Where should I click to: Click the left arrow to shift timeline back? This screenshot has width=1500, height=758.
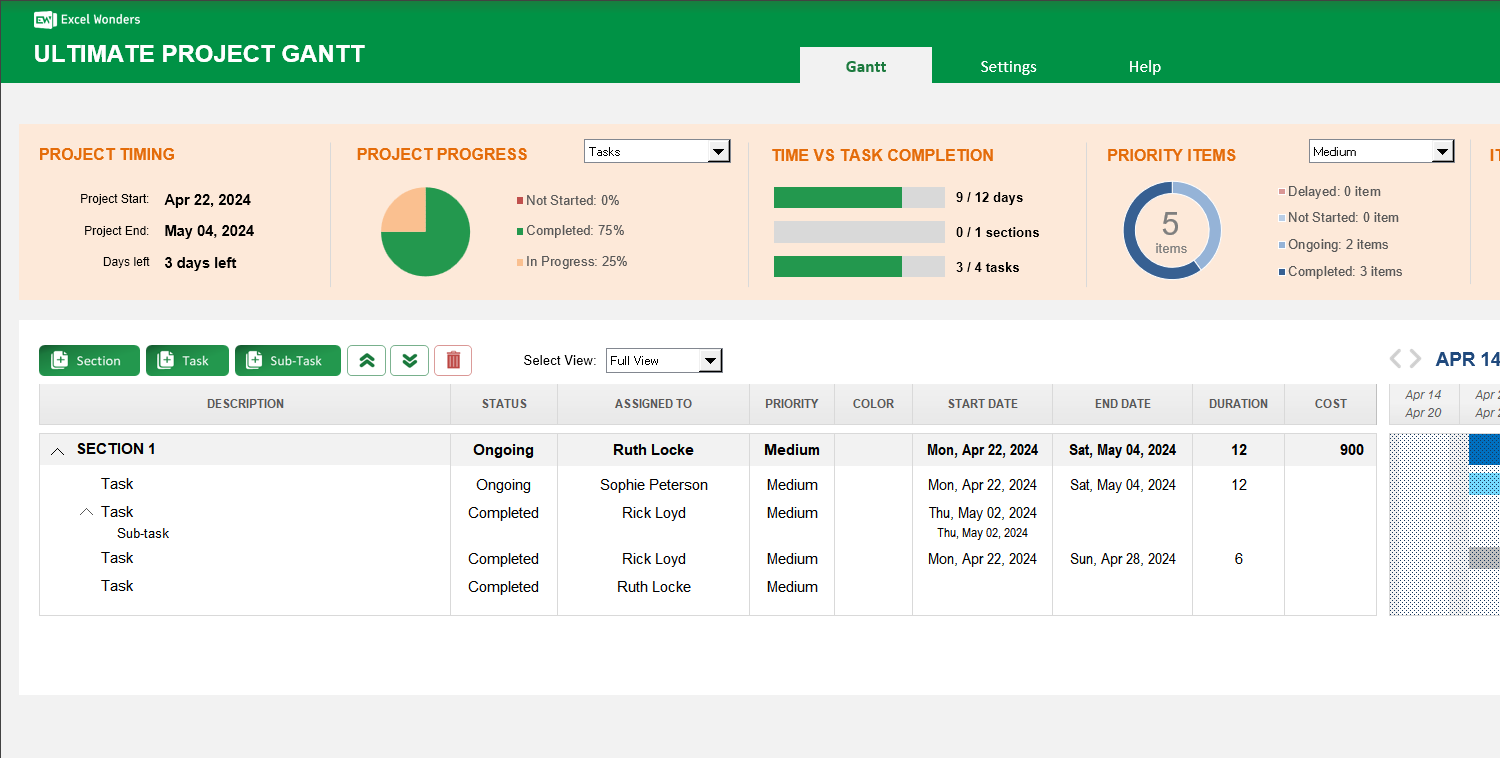(x=1395, y=358)
